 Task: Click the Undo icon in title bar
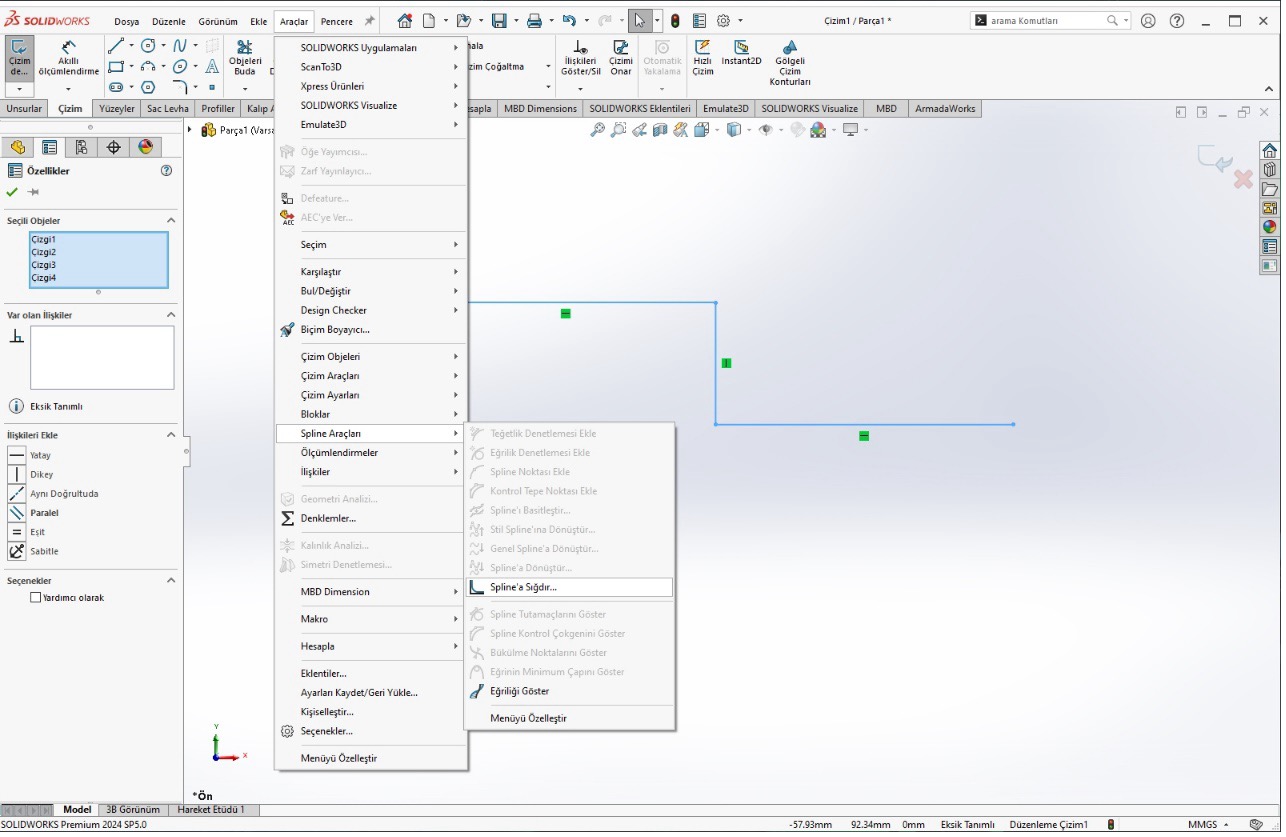tap(569, 20)
